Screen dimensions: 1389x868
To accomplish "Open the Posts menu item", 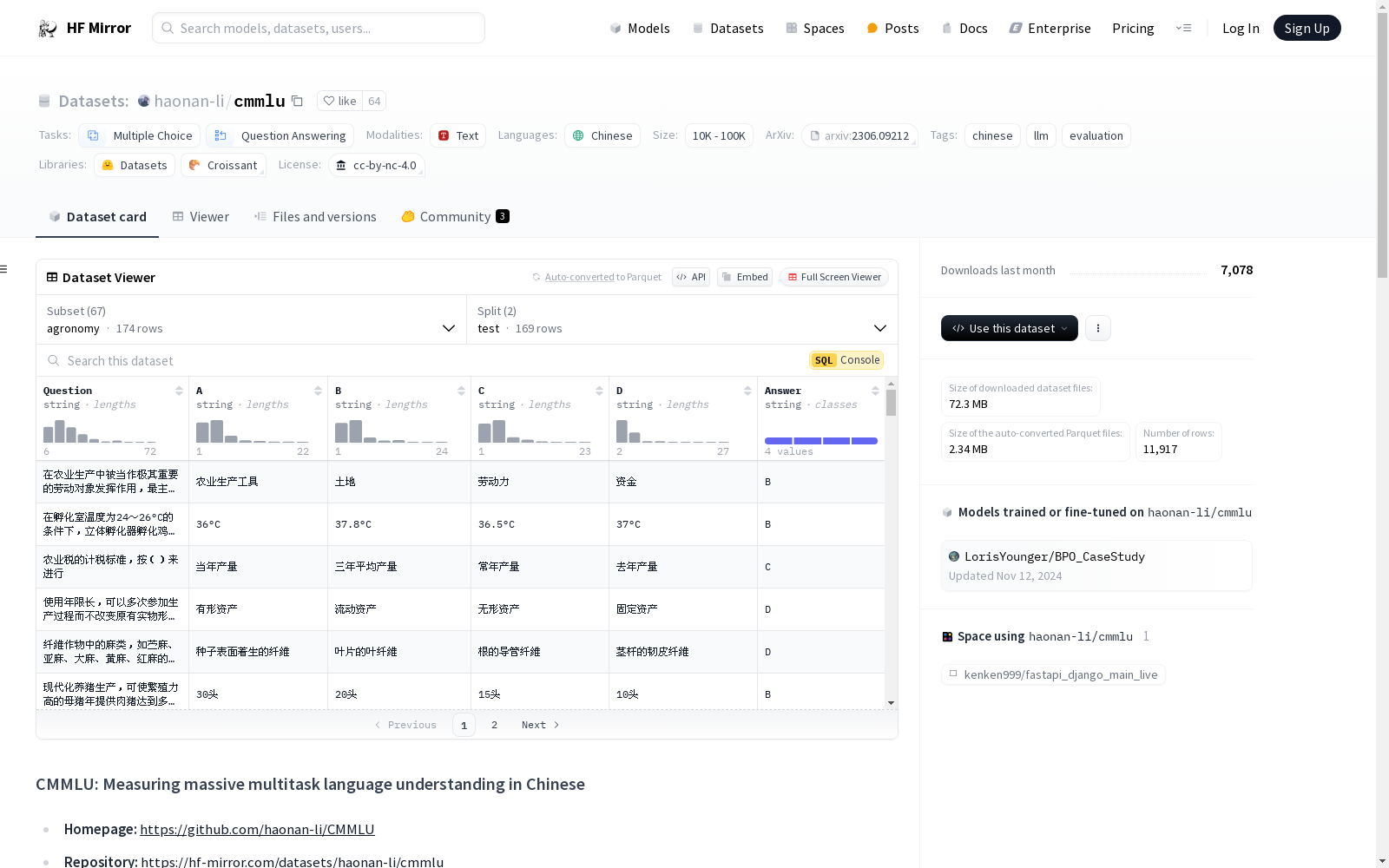I will point(892,28).
